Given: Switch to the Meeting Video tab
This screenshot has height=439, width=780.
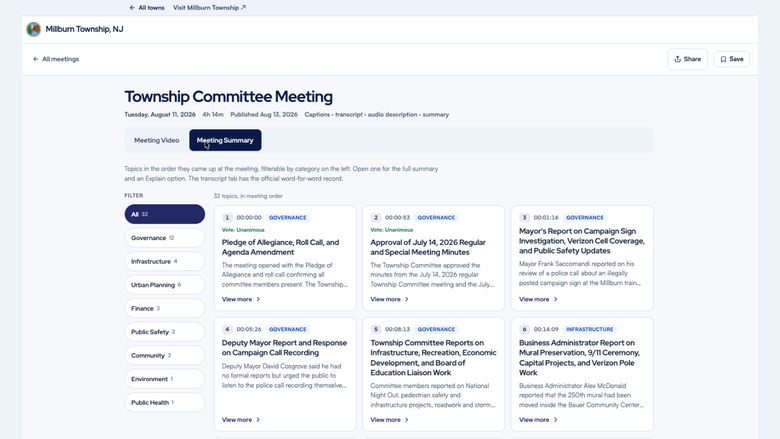Looking at the screenshot, I should [x=156, y=140].
